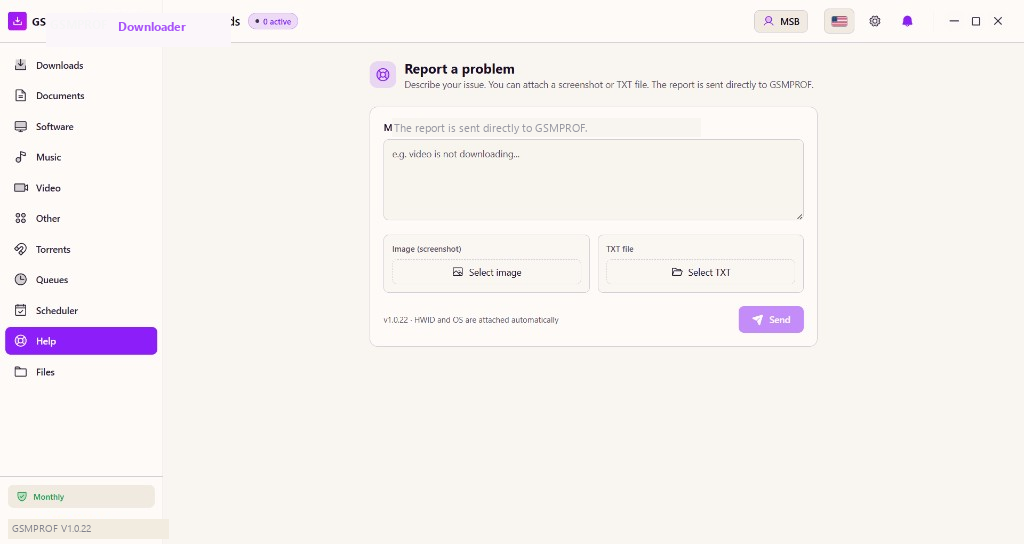Image resolution: width=1024 pixels, height=544 pixels.
Task: Click the Video camera icon
Action: (21, 188)
